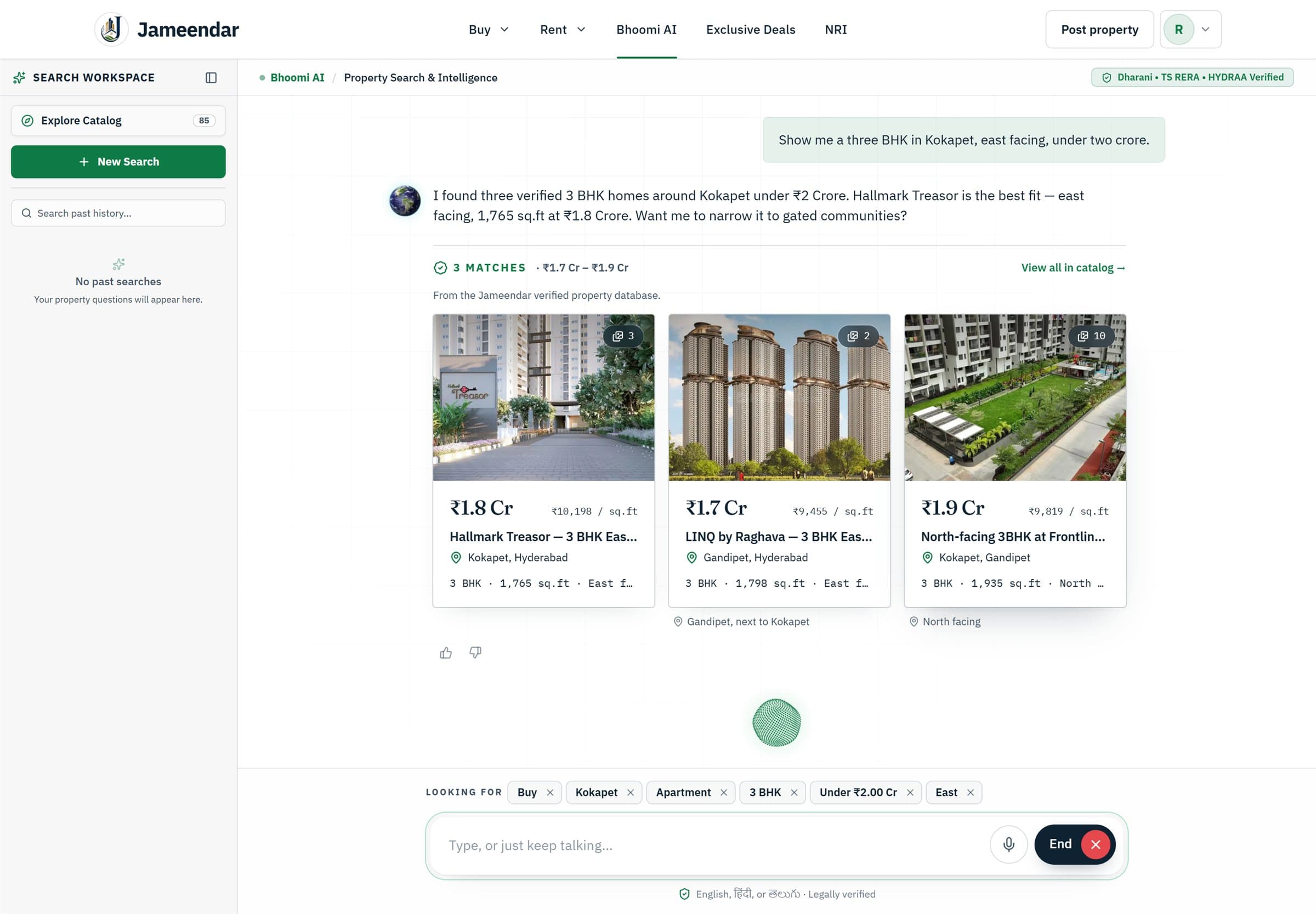Collapse the Search Workspace sidebar panel icon
The width and height of the screenshot is (1316, 914).
211,77
